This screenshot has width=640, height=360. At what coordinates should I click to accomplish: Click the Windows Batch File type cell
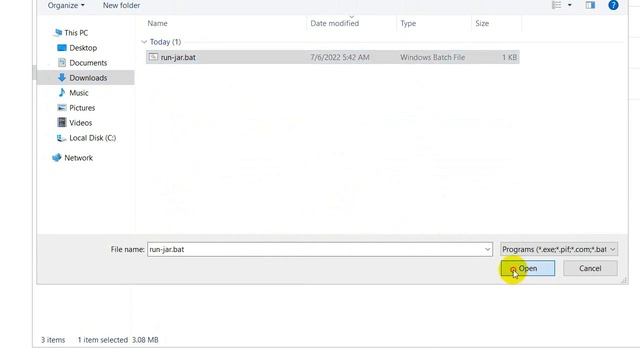coord(432,57)
